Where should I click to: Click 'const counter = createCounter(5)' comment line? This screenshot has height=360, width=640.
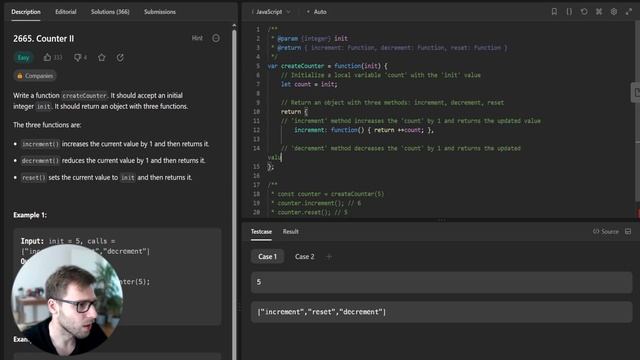tap(328, 194)
